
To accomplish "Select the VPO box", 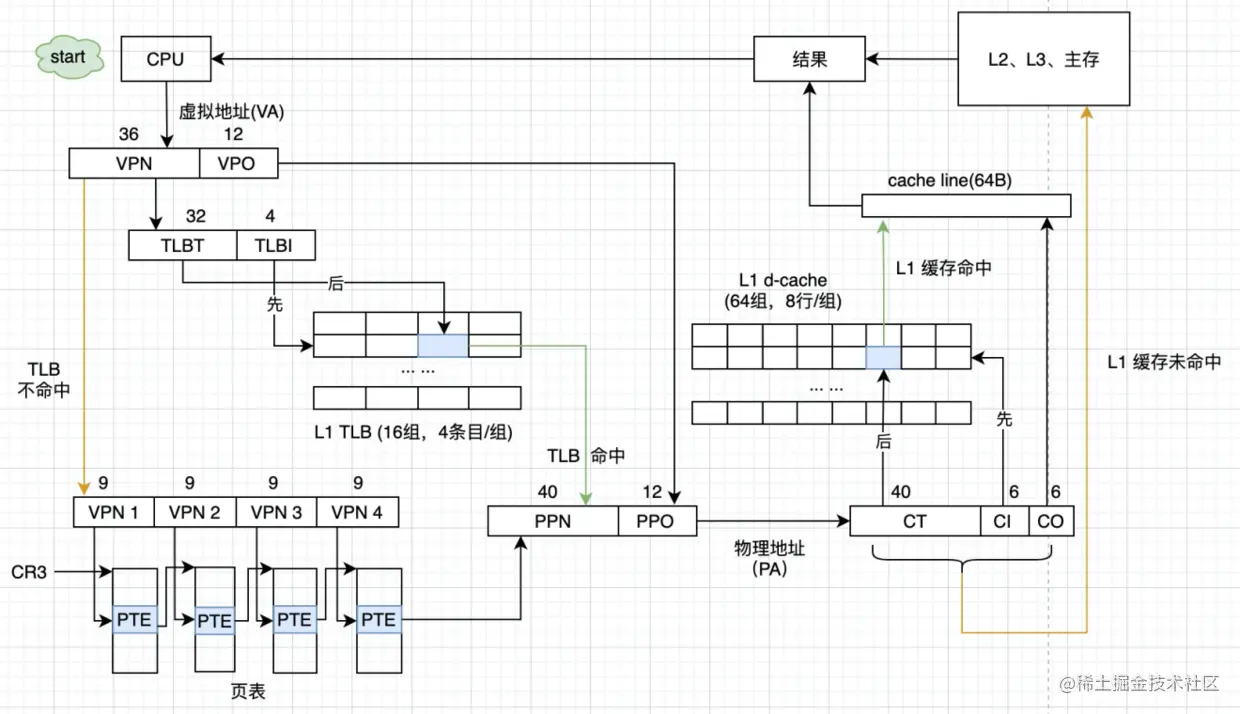I will [238, 163].
